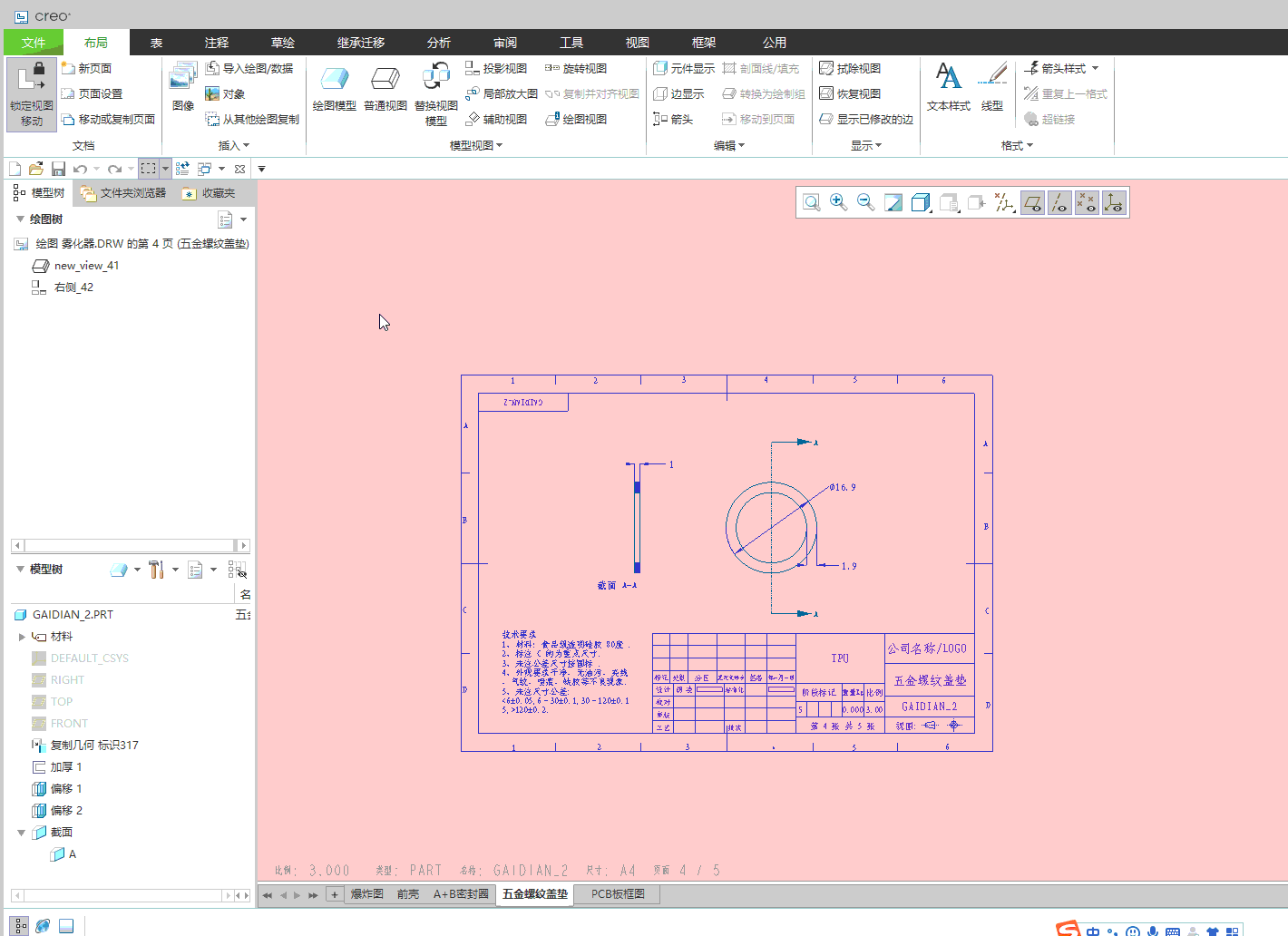
Task: Click 移动或复制页面 button
Action: click(x=108, y=119)
